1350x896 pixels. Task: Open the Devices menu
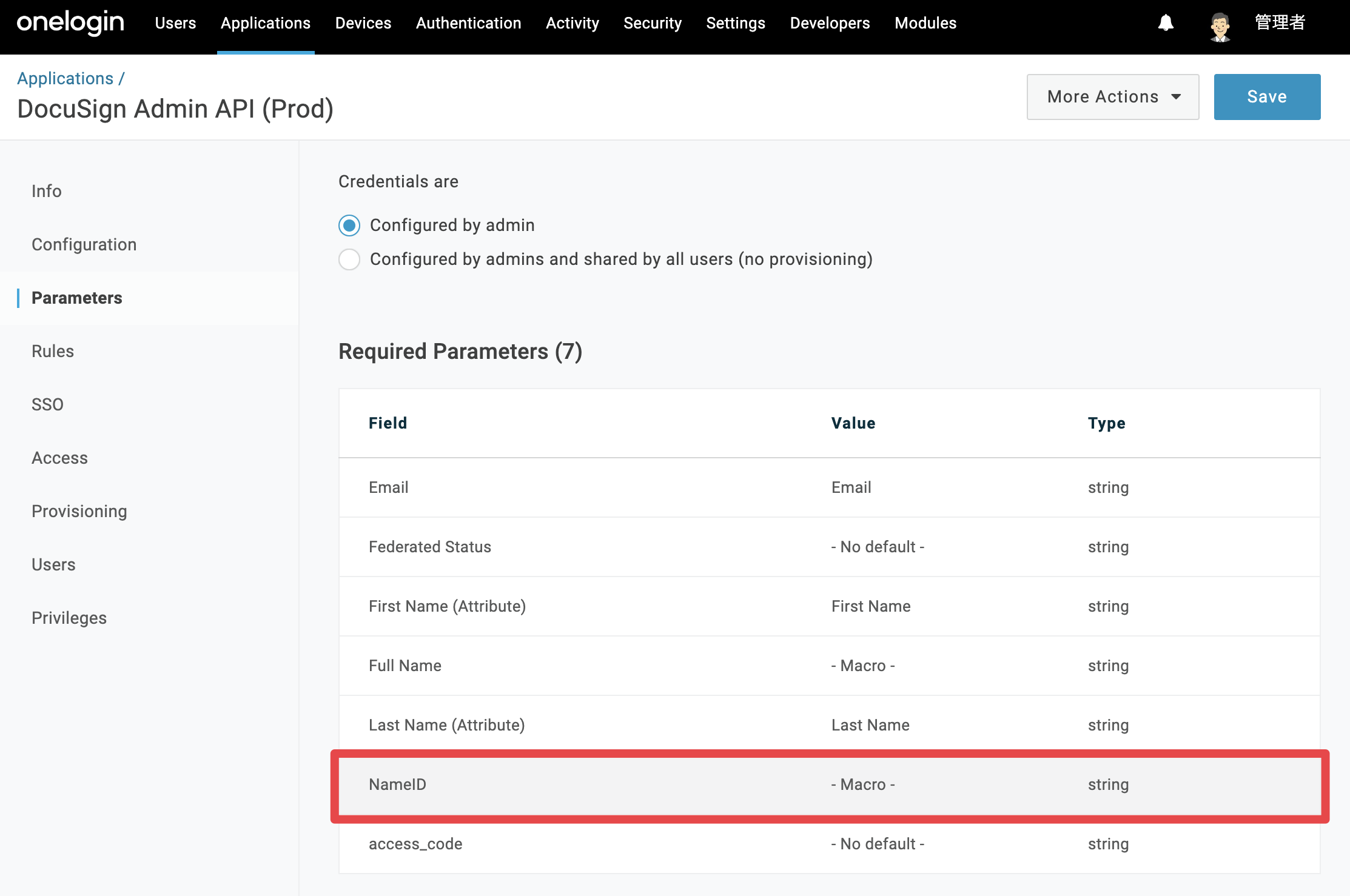[363, 24]
